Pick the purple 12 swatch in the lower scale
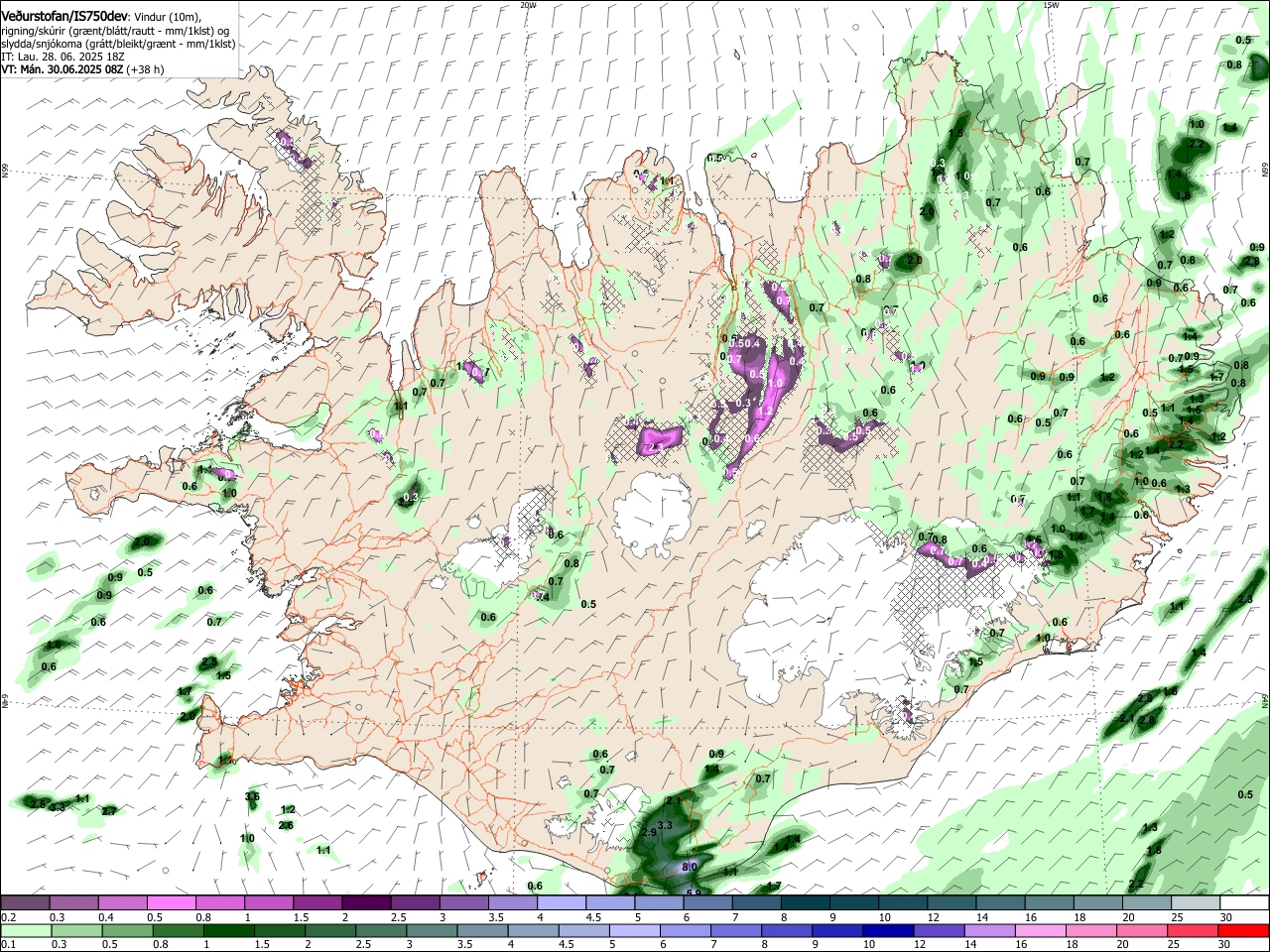This screenshot has width=1270, height=952. click(x=938, y=930)
